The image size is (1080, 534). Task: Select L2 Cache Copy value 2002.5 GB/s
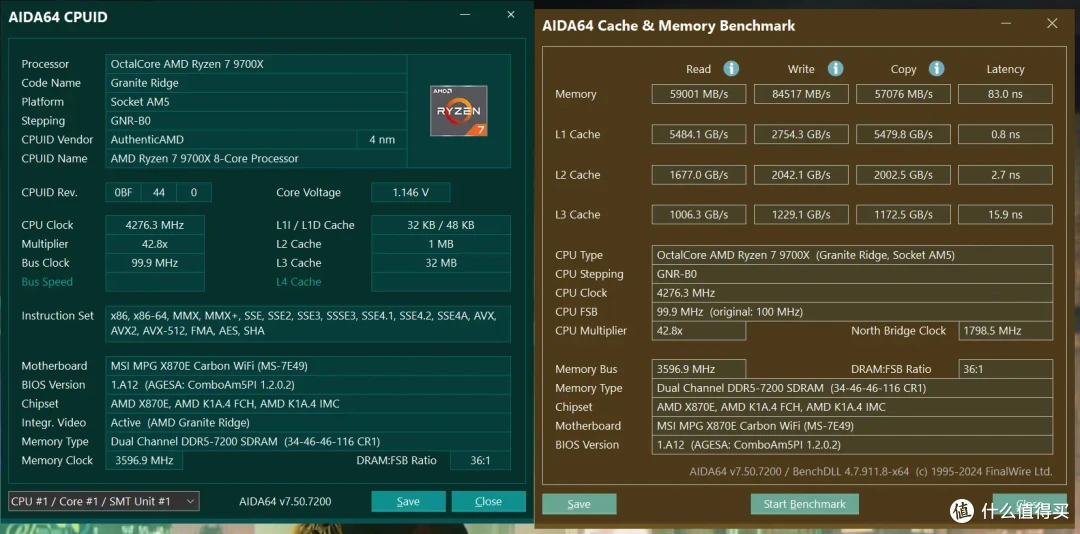click(903, 174)
